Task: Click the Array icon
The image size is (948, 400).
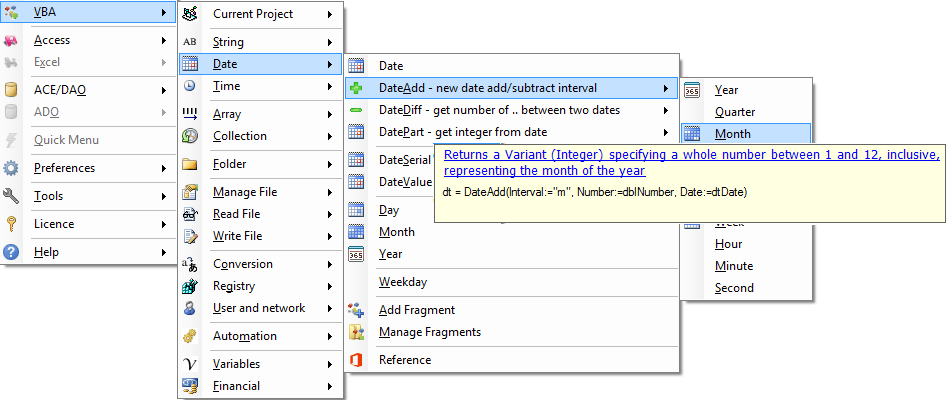Action: coord(190,114)
